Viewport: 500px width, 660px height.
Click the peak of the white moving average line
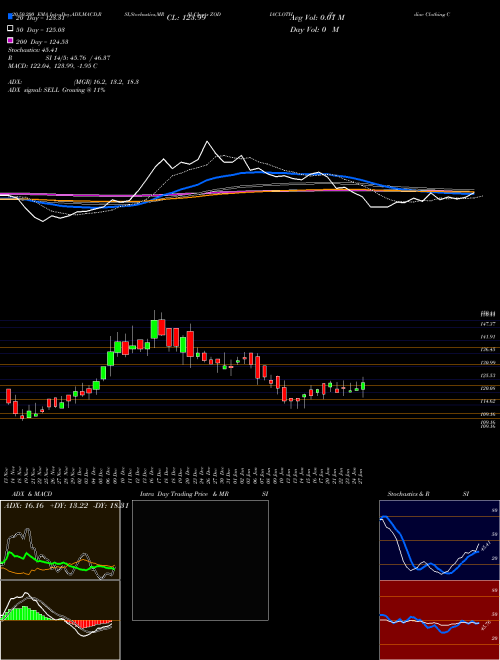click(207, 141)
